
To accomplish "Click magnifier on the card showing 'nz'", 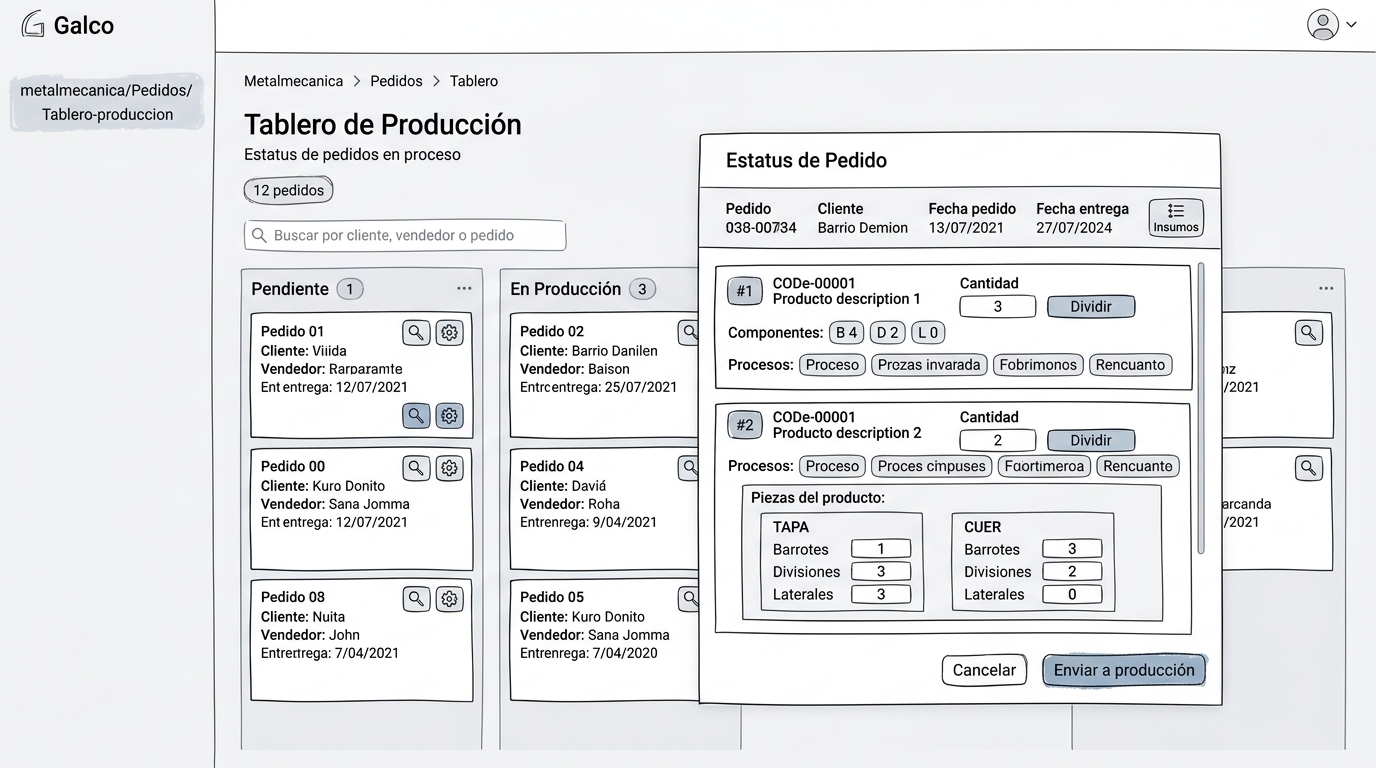I will (1309, 333).
